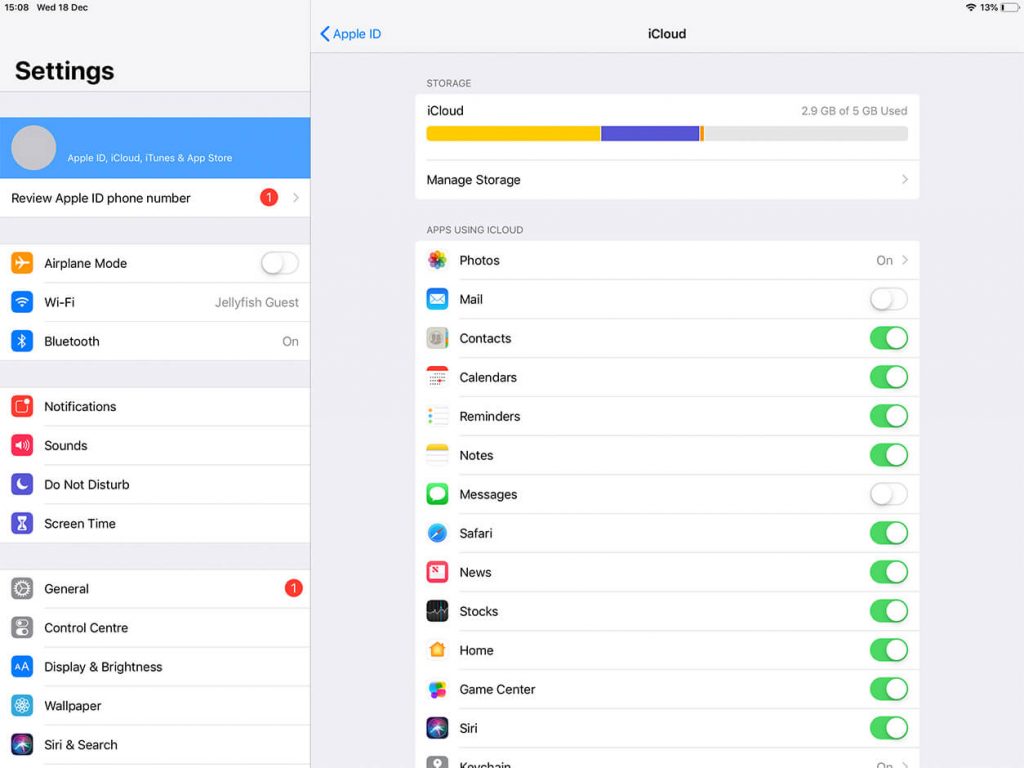
Task: Tap the Game Center bubbles icon
Action: pyautogui.click(x=438, y=689)
